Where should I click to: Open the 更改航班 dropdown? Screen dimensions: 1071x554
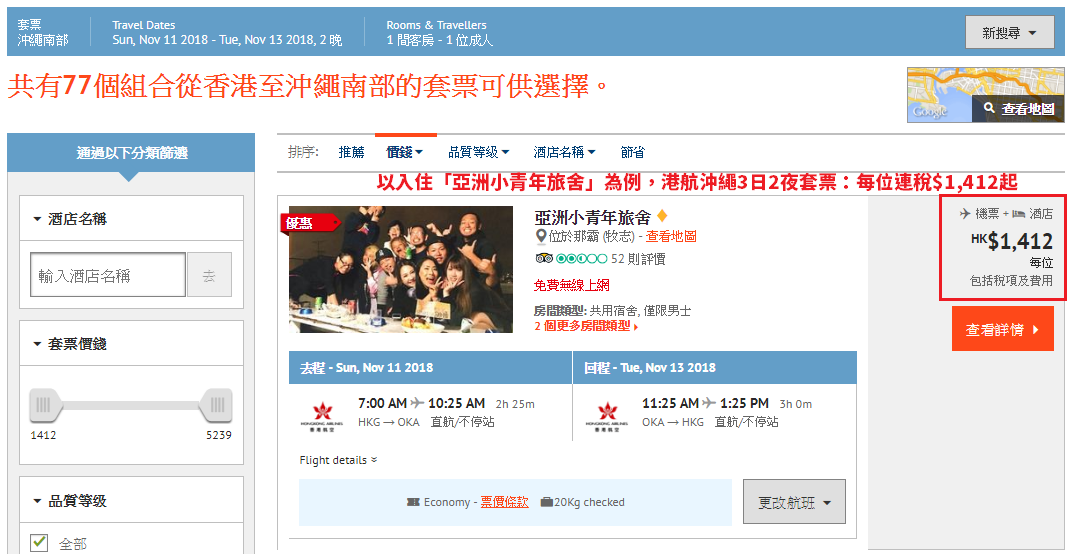(794, 502)
